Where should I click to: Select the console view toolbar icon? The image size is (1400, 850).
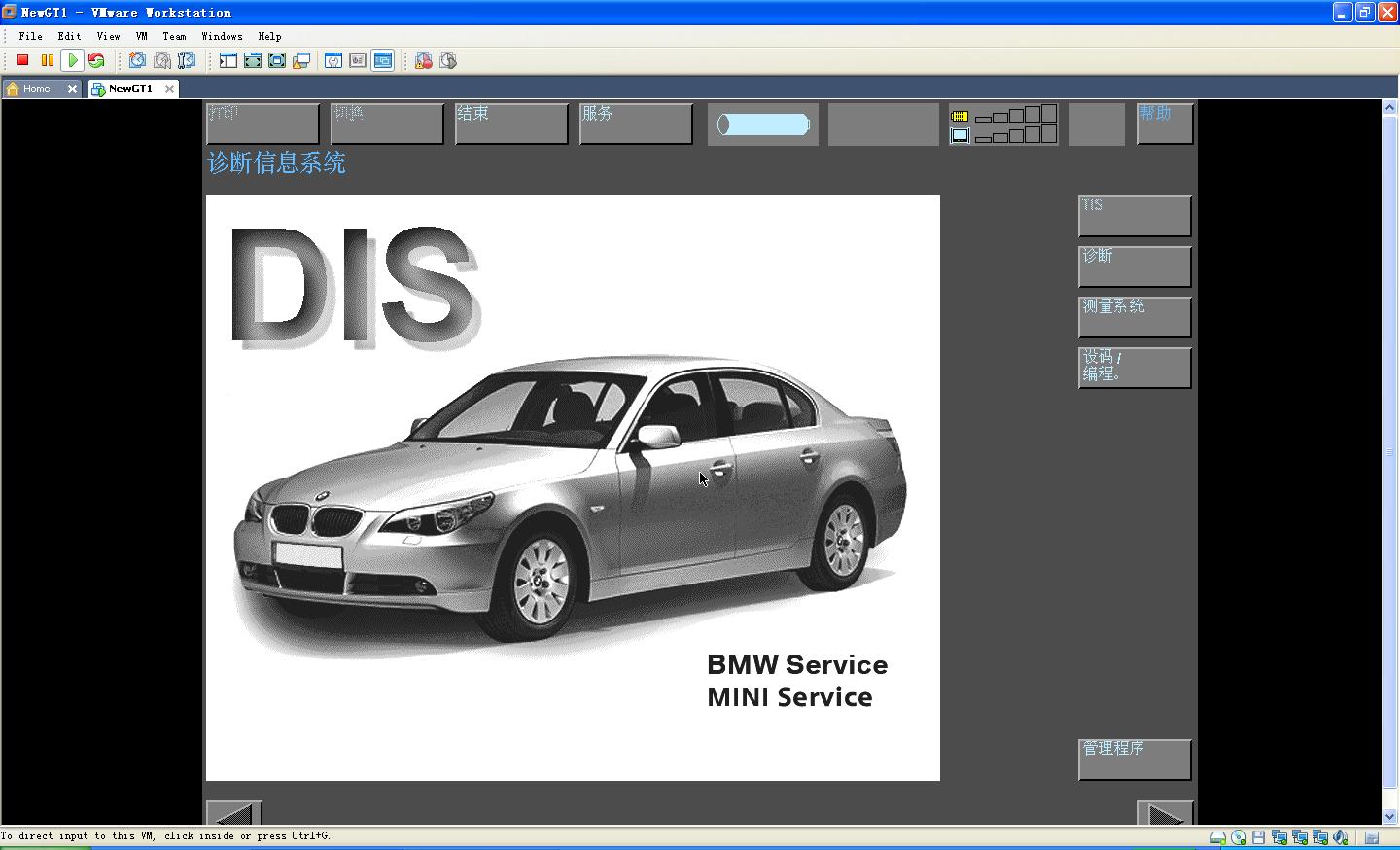[383, 60]
